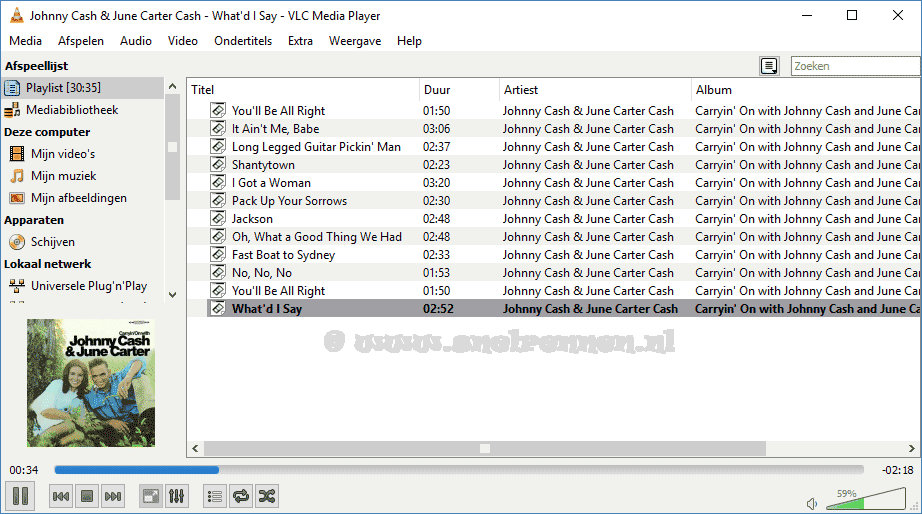Select Playlist [30:35] in sidebar
This screenshot has width=922, height=514.
click(83, 88)
